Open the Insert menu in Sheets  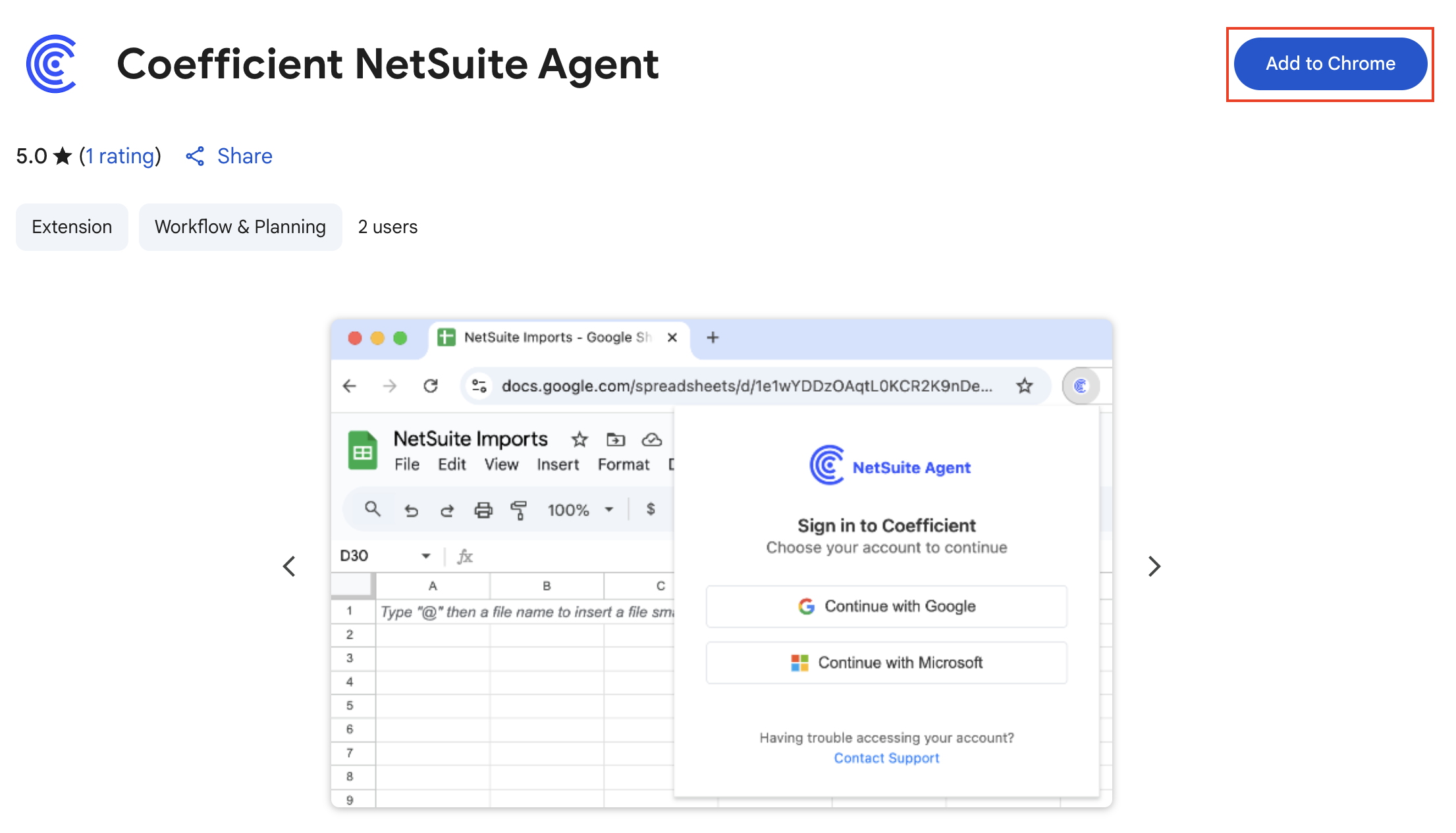[557, 465]
